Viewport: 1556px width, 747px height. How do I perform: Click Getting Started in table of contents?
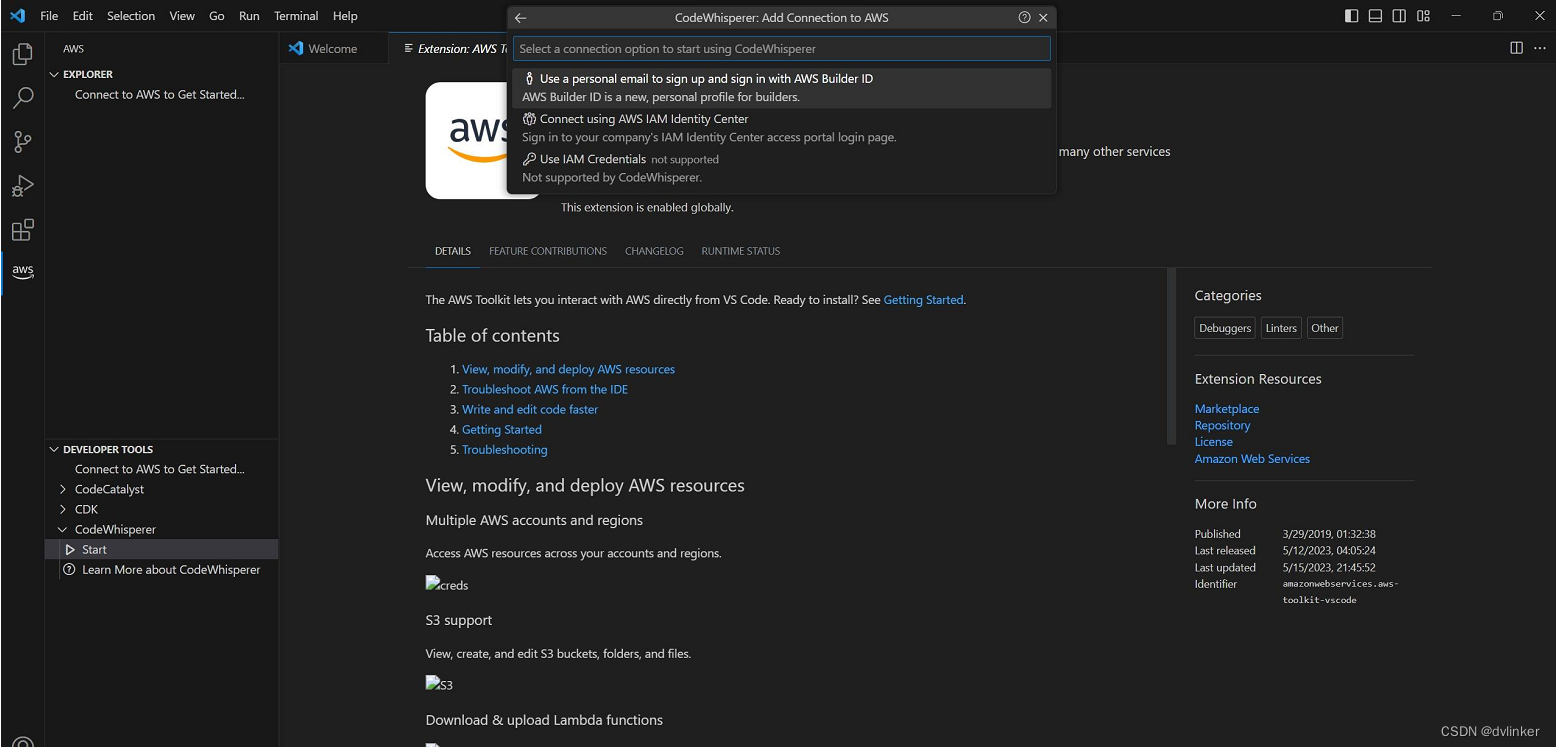coord(502,430)
